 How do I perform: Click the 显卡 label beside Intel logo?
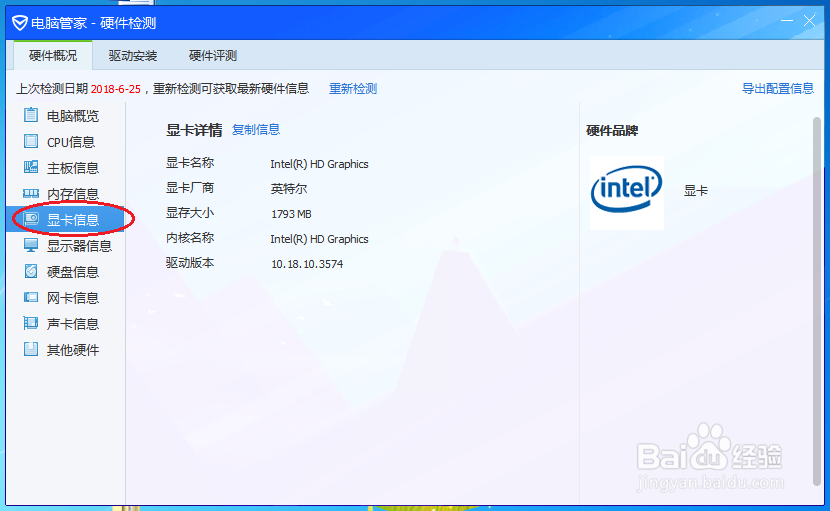tap(696, 191)
